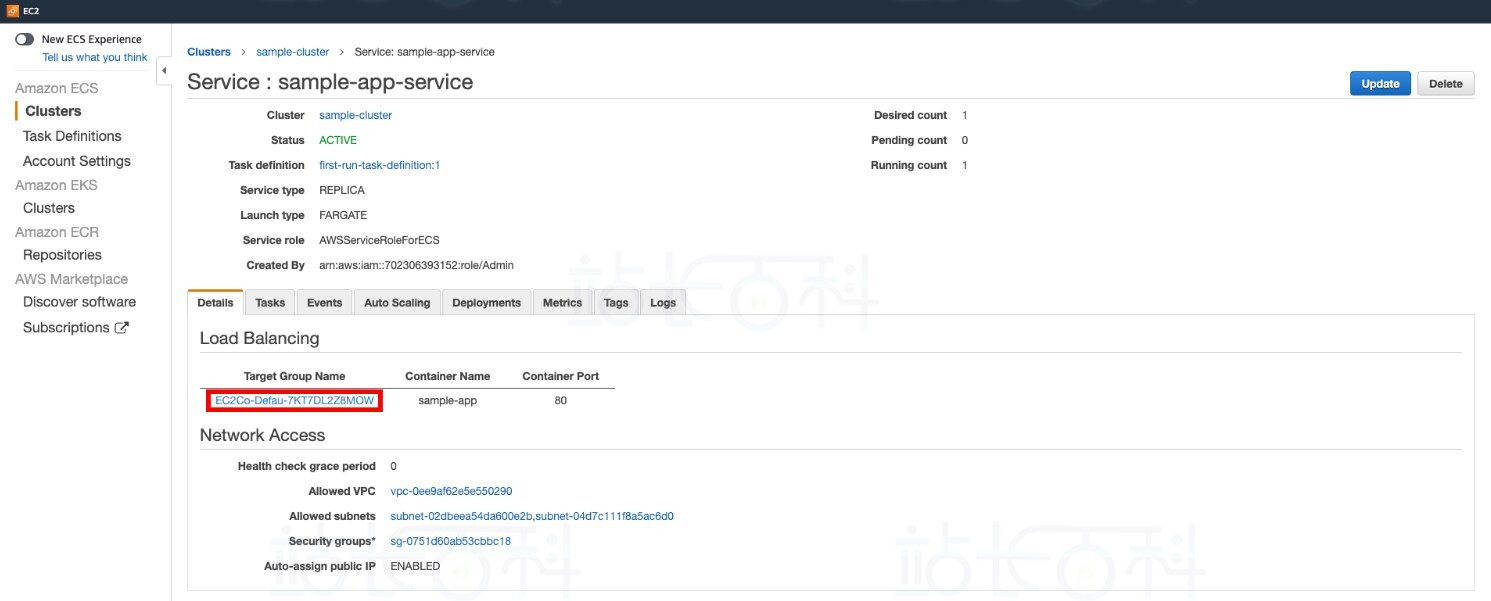The width and height of the screenshot is (1491, 601).
Task: Click the Service : sample-app-service page title
Action: tap(330, 82)
